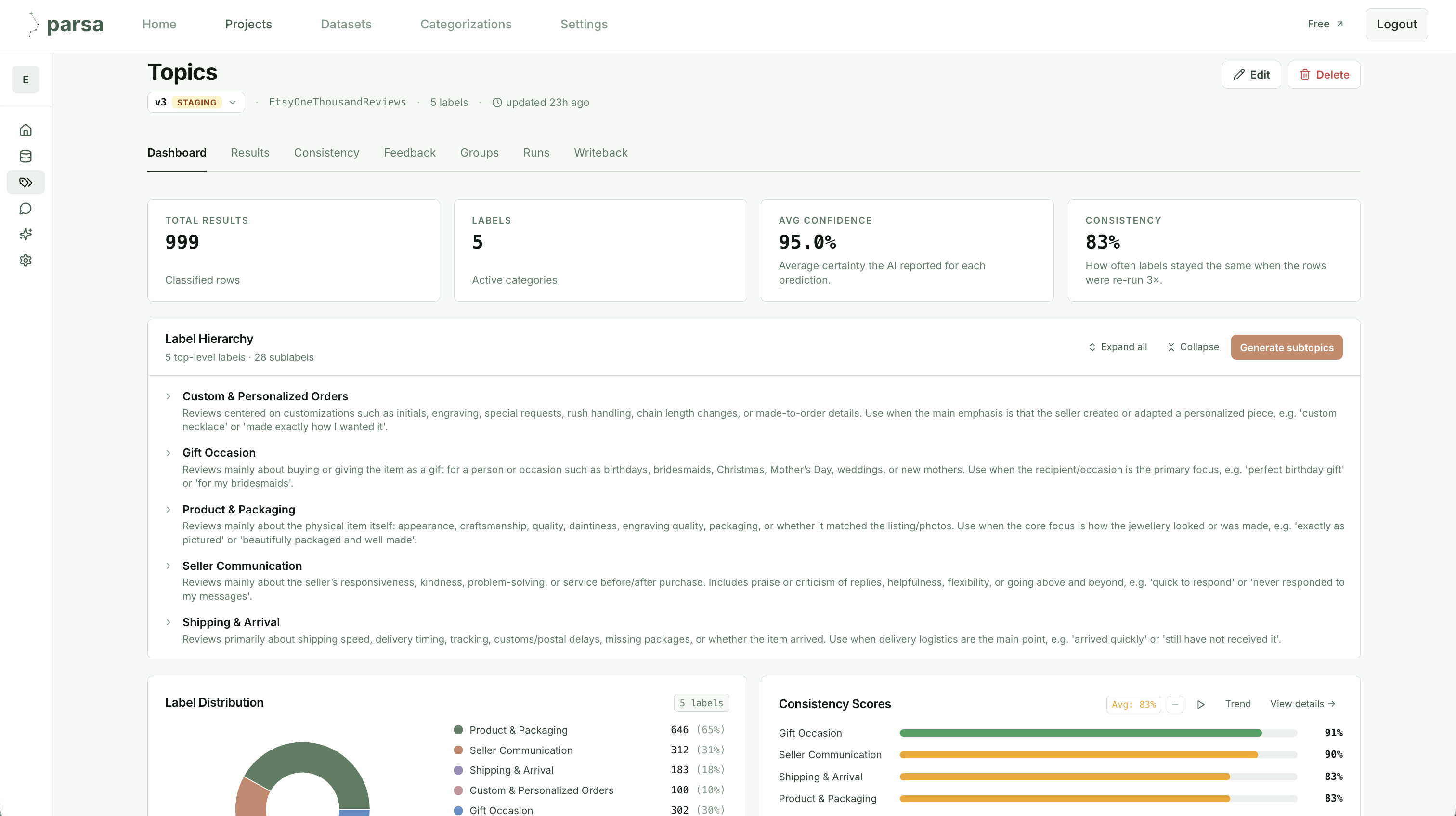
Task: Click the E workspace avatar
Action: point(26,80)
